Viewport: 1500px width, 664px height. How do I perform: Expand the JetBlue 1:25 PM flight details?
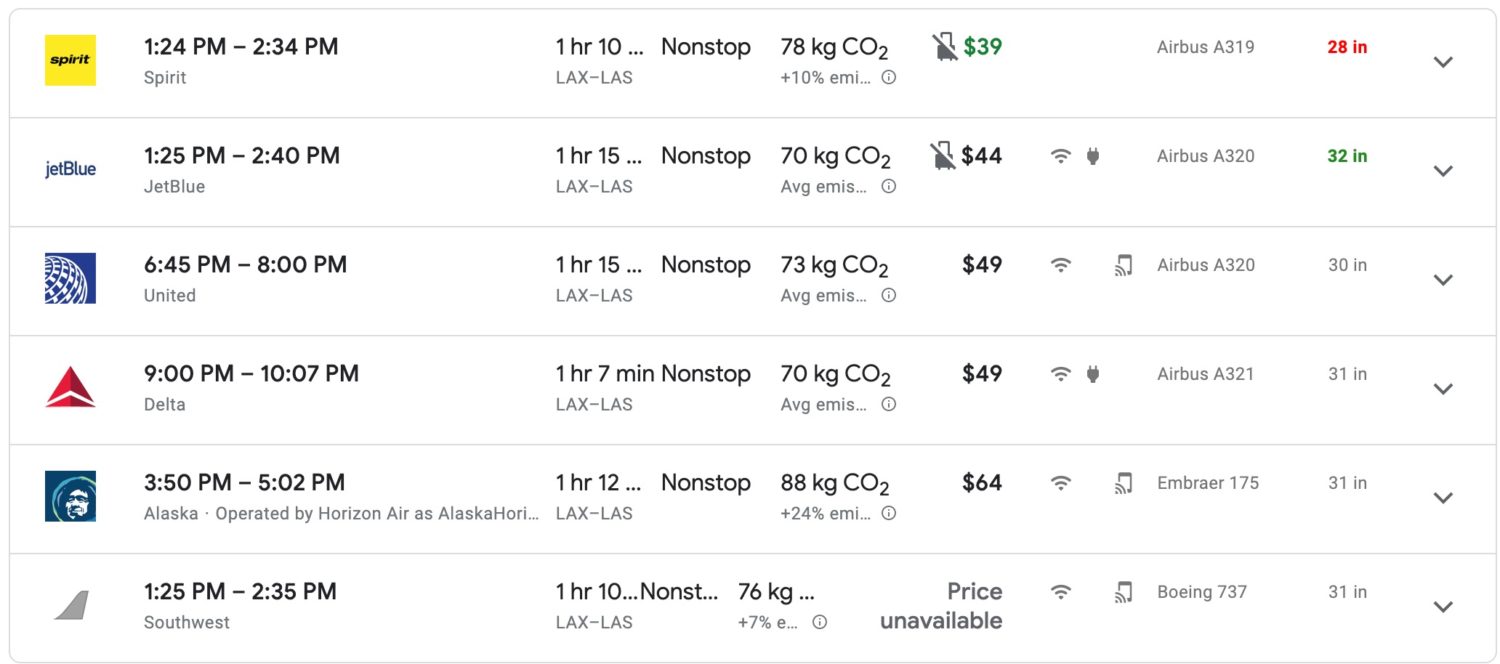pyautogui.click(x=1442, y=171)
